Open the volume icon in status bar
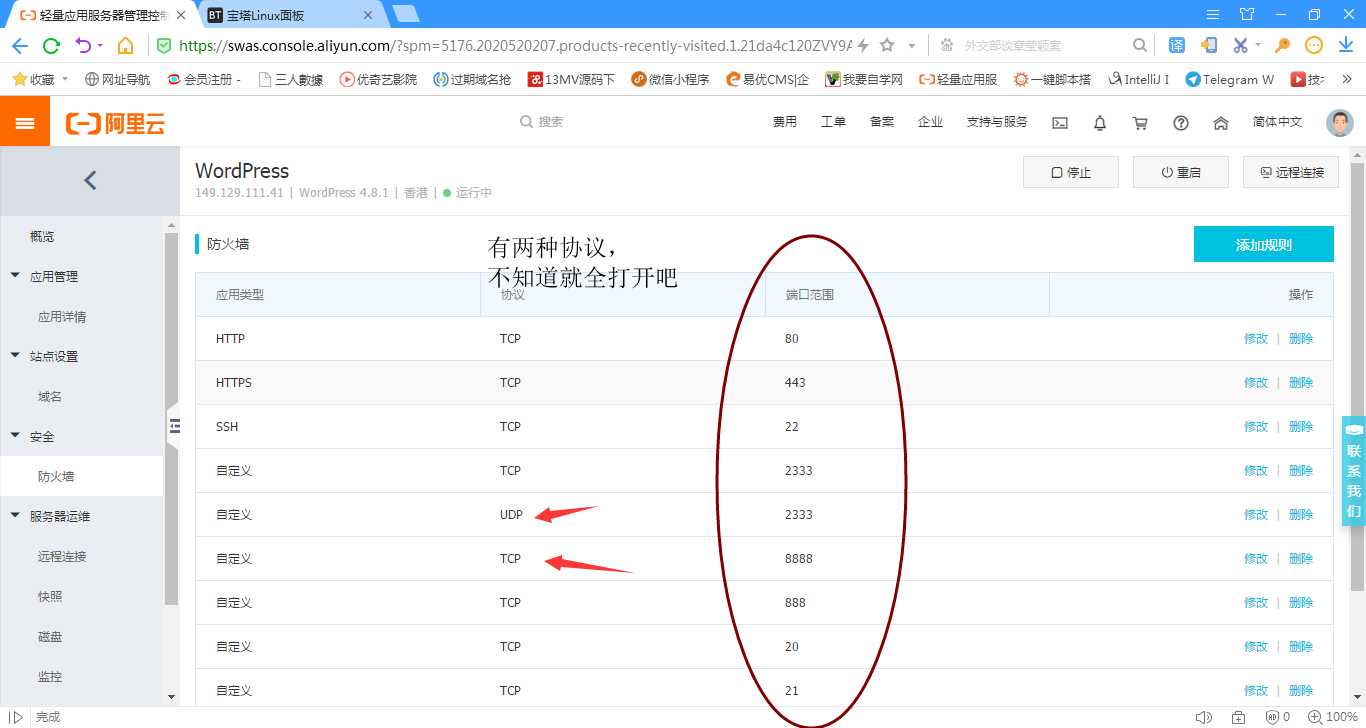Screen dimensions: 1366x728 [x=1203, y=717]
